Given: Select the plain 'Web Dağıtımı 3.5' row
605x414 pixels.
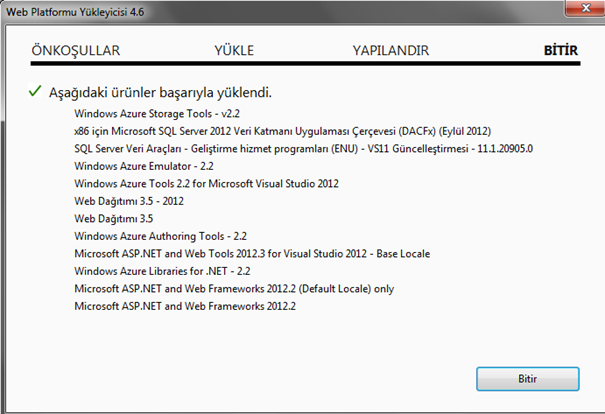Looking at the screenshot, I should point(114,219).
